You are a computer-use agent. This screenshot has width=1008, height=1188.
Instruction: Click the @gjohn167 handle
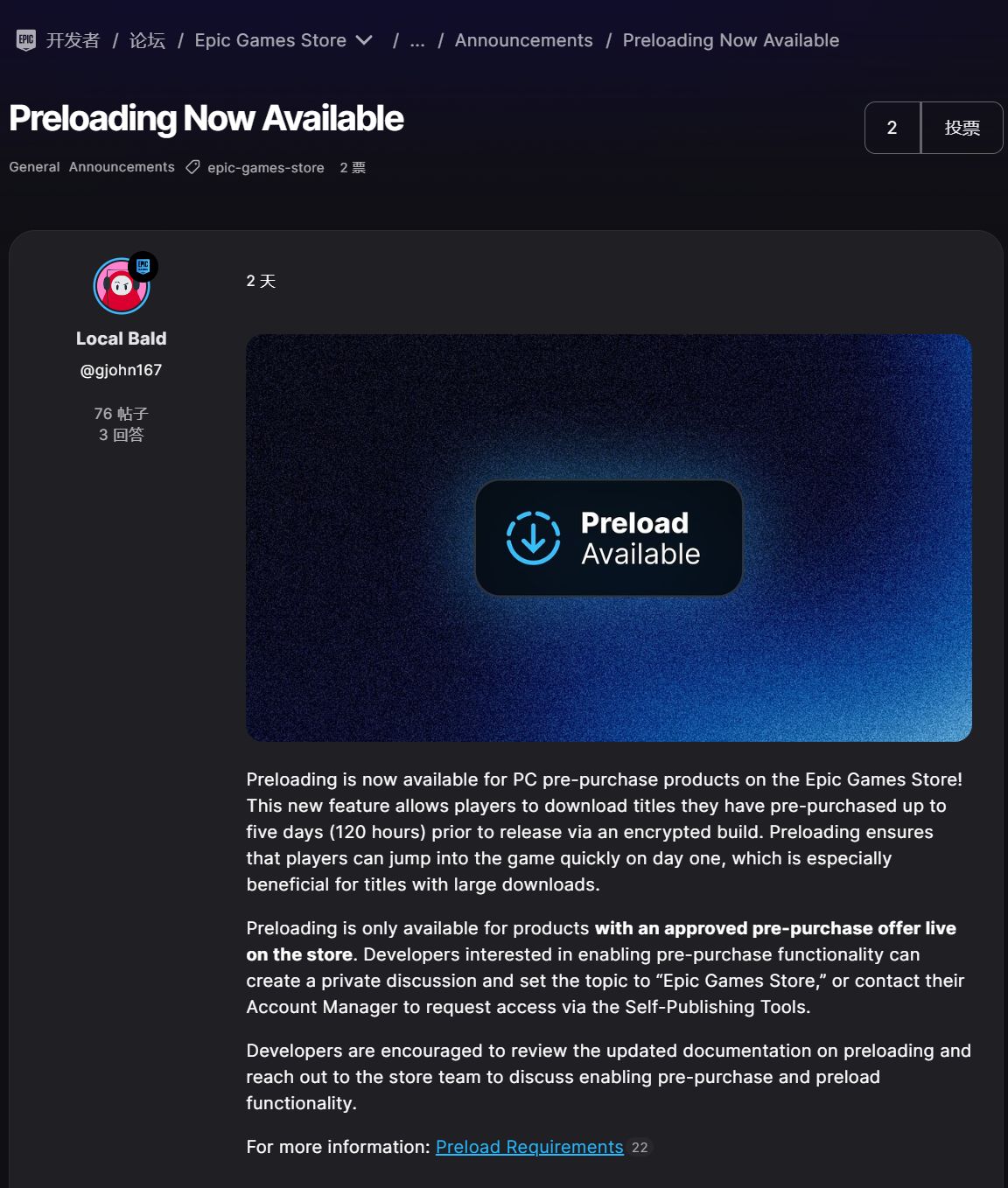tap(121, 370)
